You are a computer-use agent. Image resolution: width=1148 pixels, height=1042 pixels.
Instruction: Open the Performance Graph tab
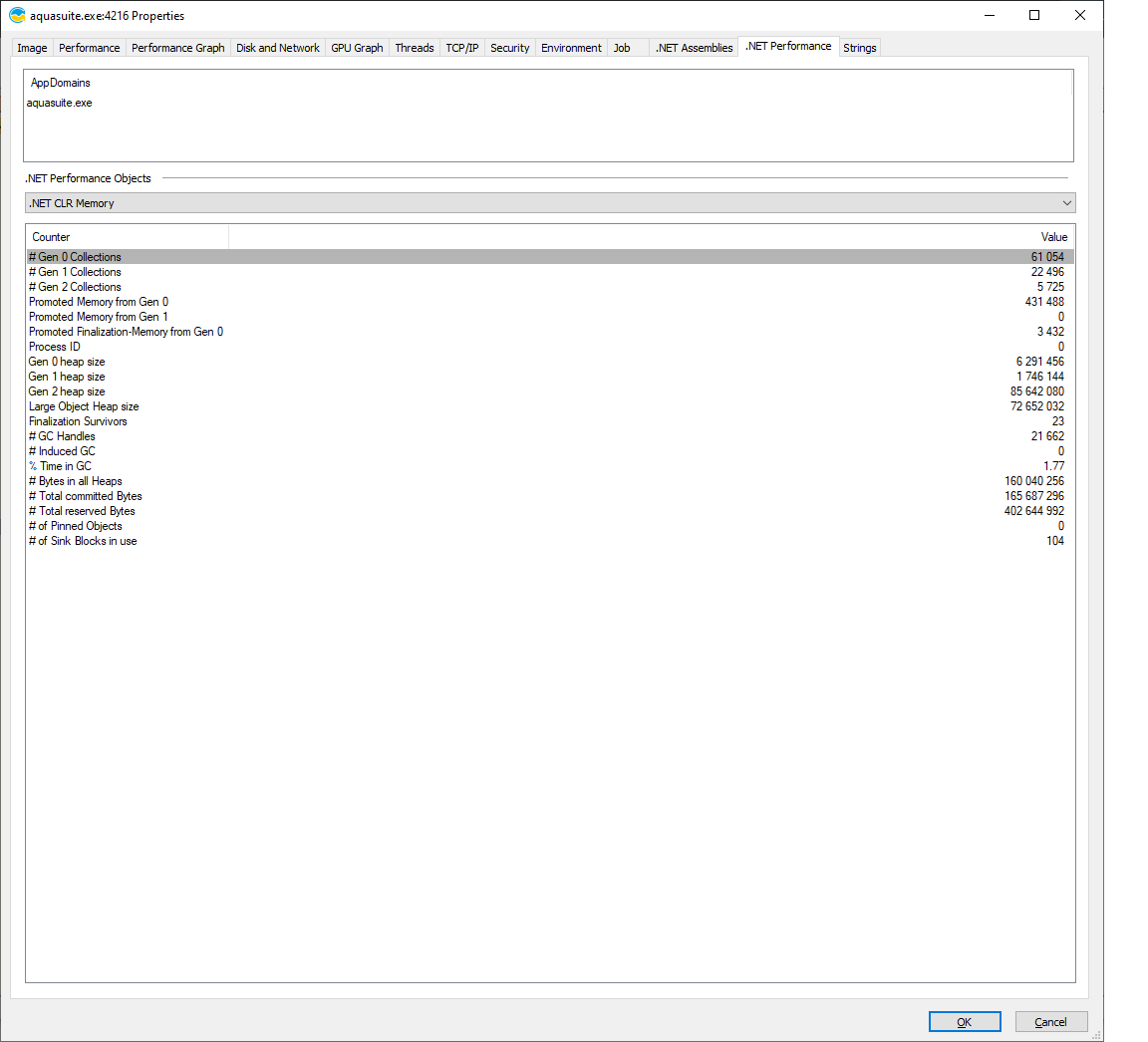click(x=178, y=48)
